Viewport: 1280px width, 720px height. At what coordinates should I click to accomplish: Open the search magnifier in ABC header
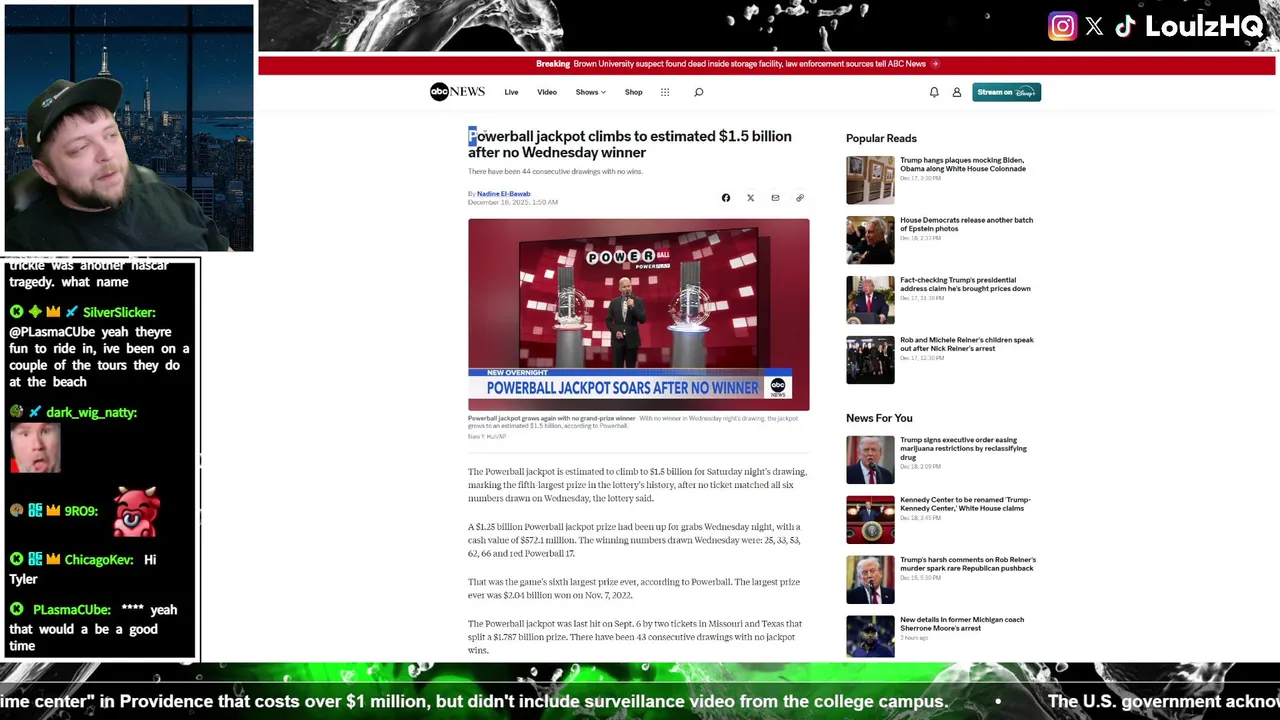click(x=699, y=92)
